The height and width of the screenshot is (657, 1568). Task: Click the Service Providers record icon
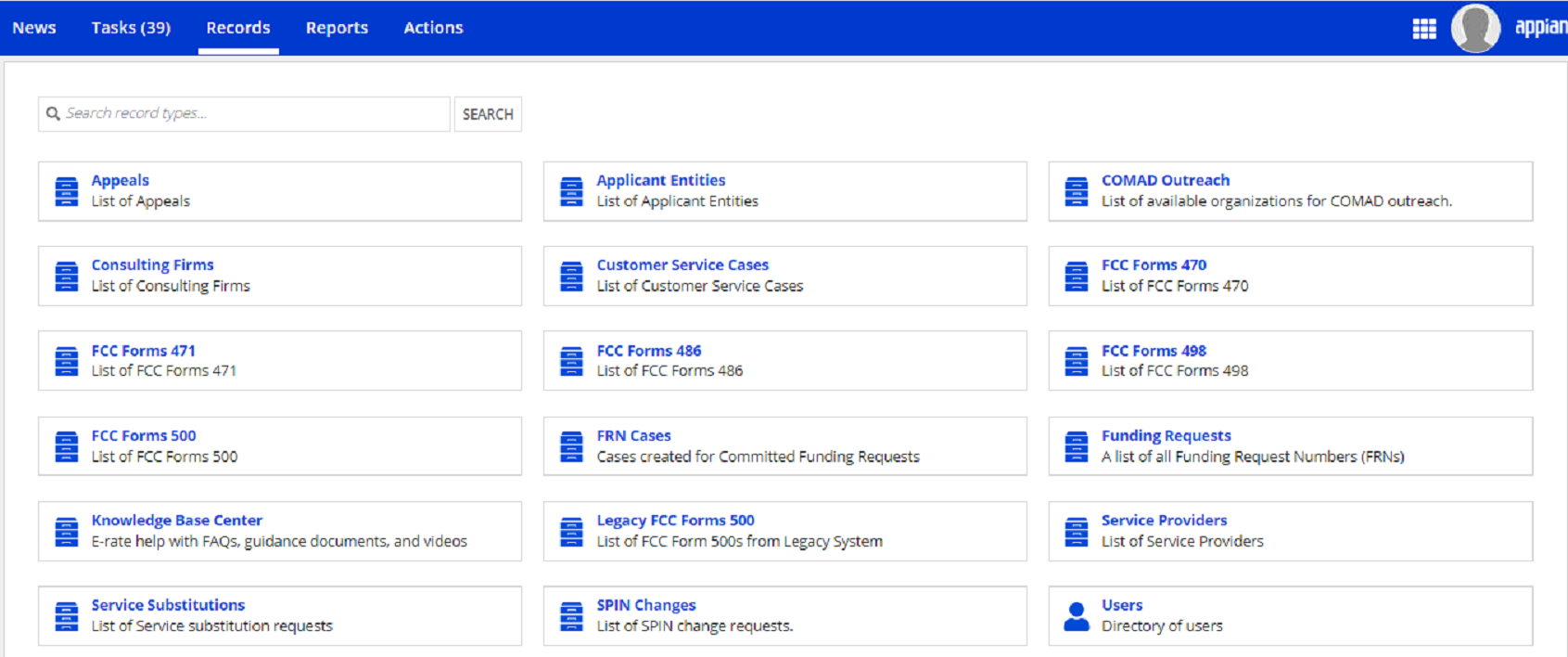tap(1077, 532)
